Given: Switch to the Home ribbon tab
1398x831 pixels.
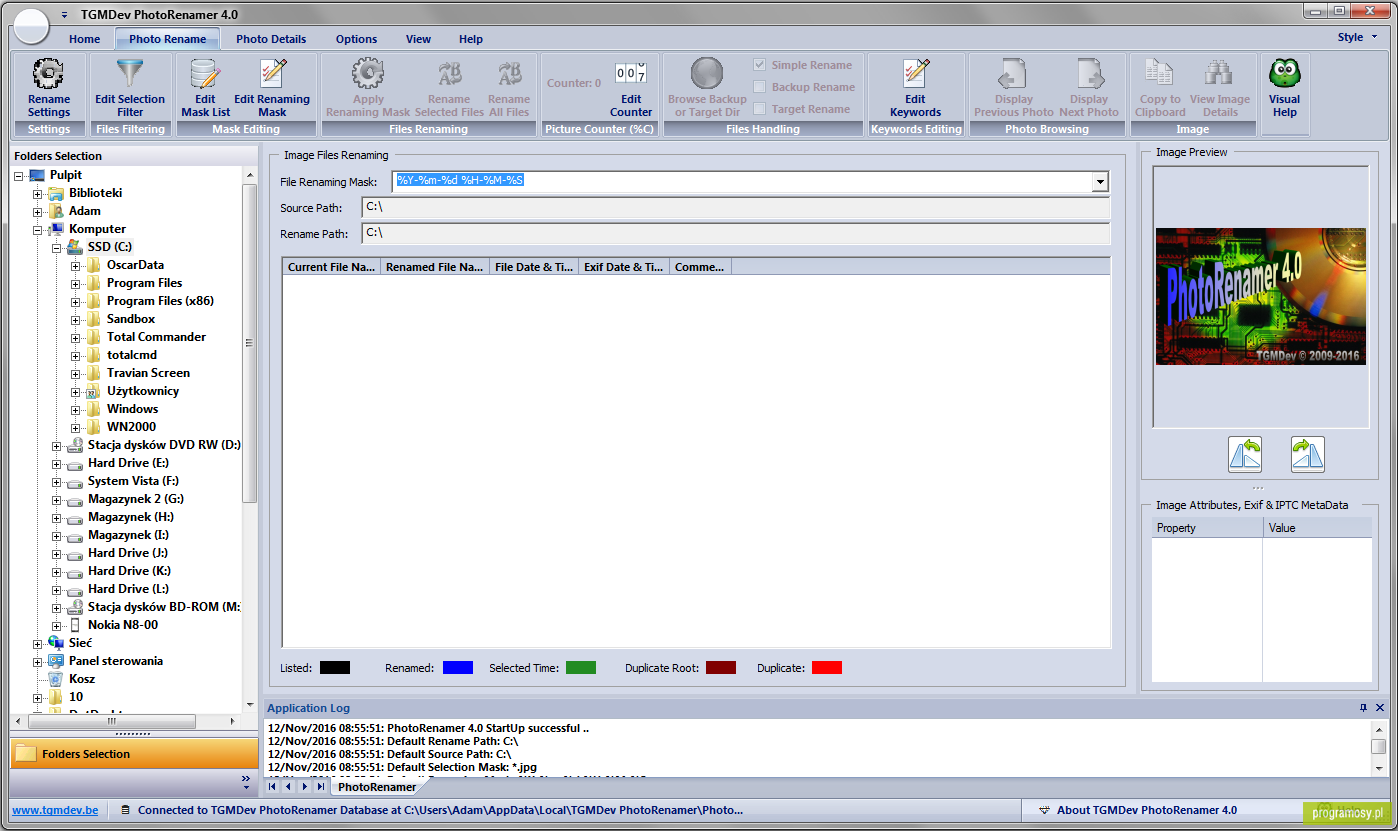Looking at the screenshot, I should tap(85, 39).
